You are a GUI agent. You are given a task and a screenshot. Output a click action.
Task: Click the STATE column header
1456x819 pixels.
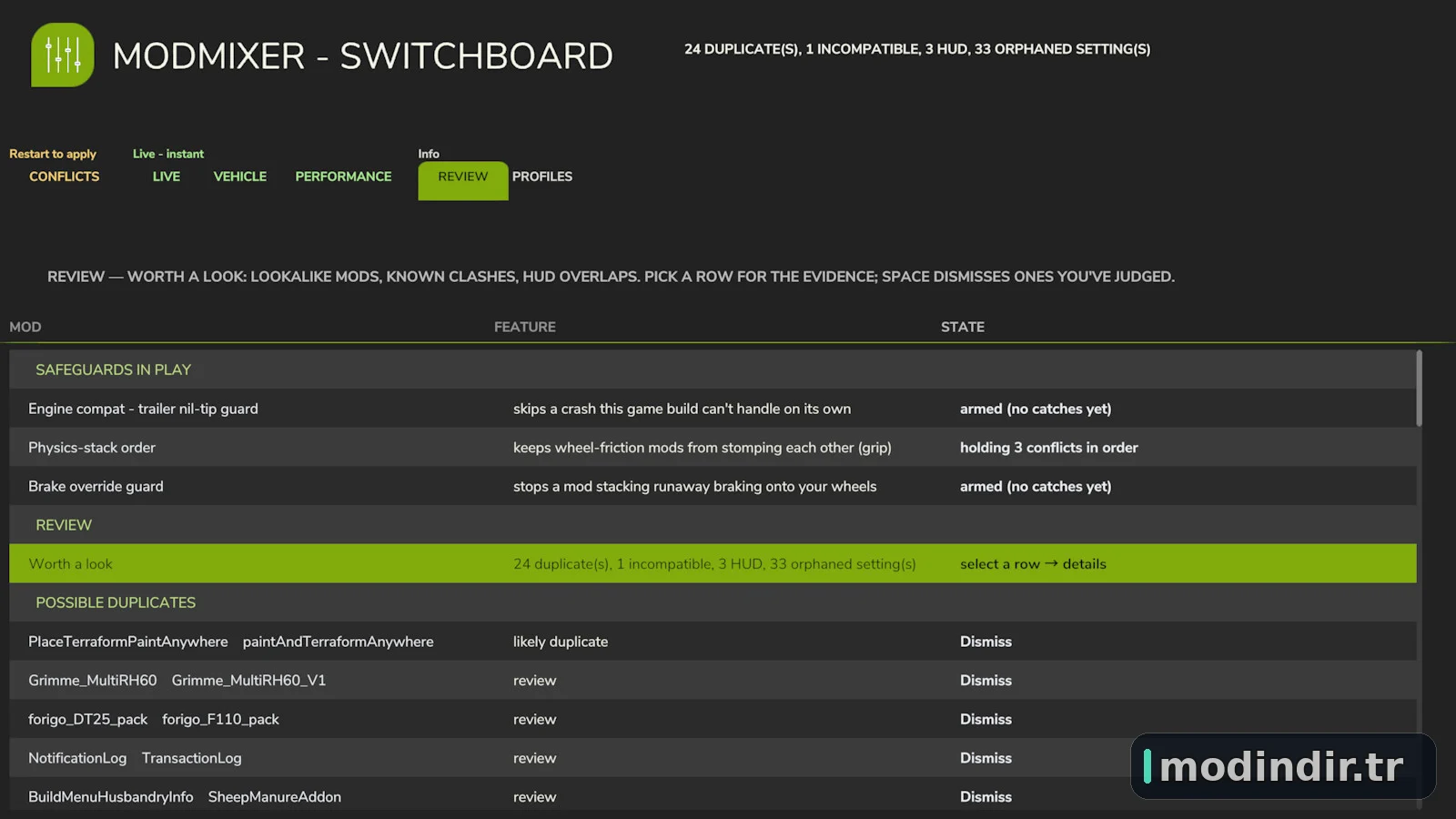[963, 327]
